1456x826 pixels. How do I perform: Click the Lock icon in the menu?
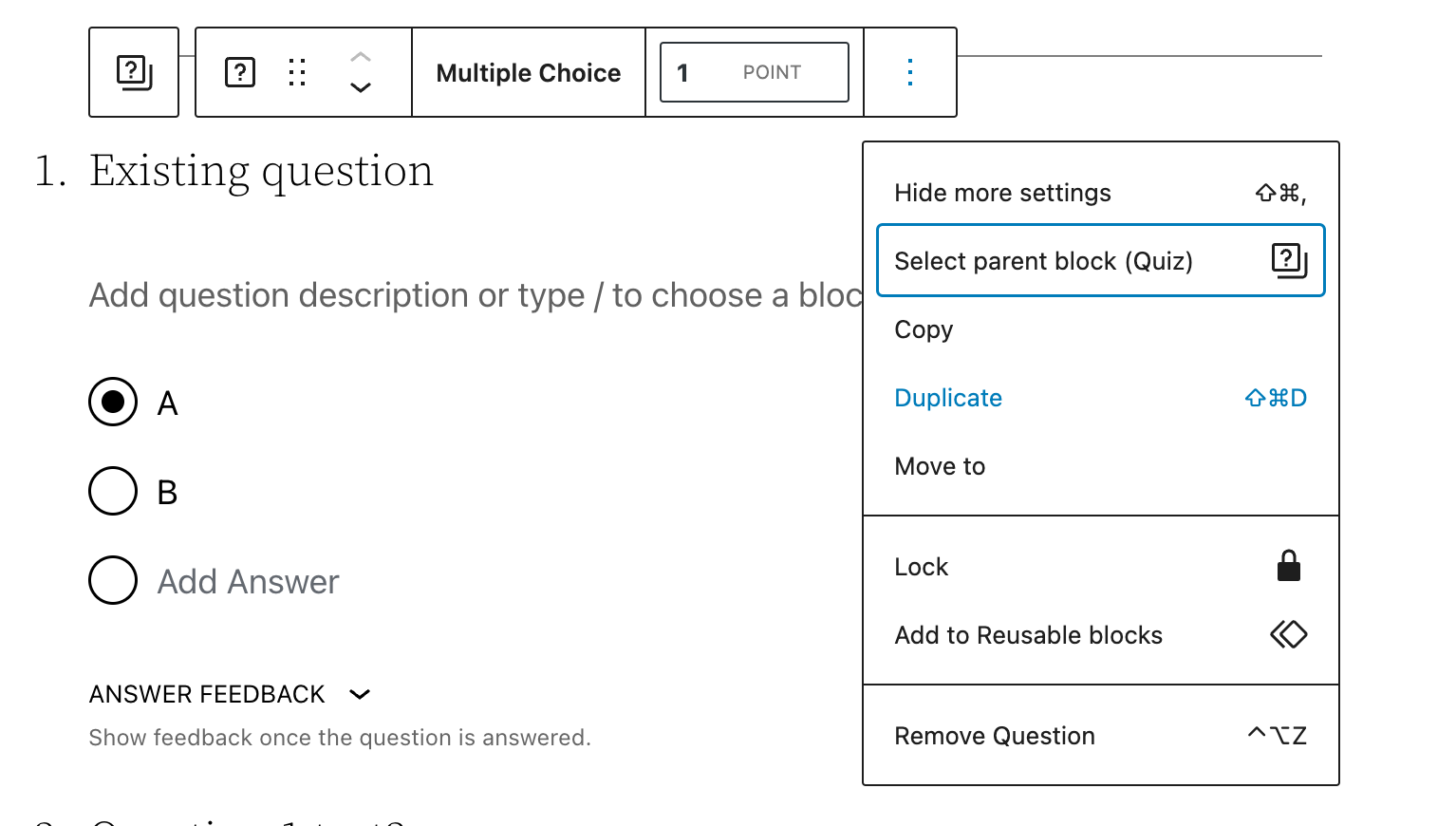pyautogui.click(x=1288, y=566)
